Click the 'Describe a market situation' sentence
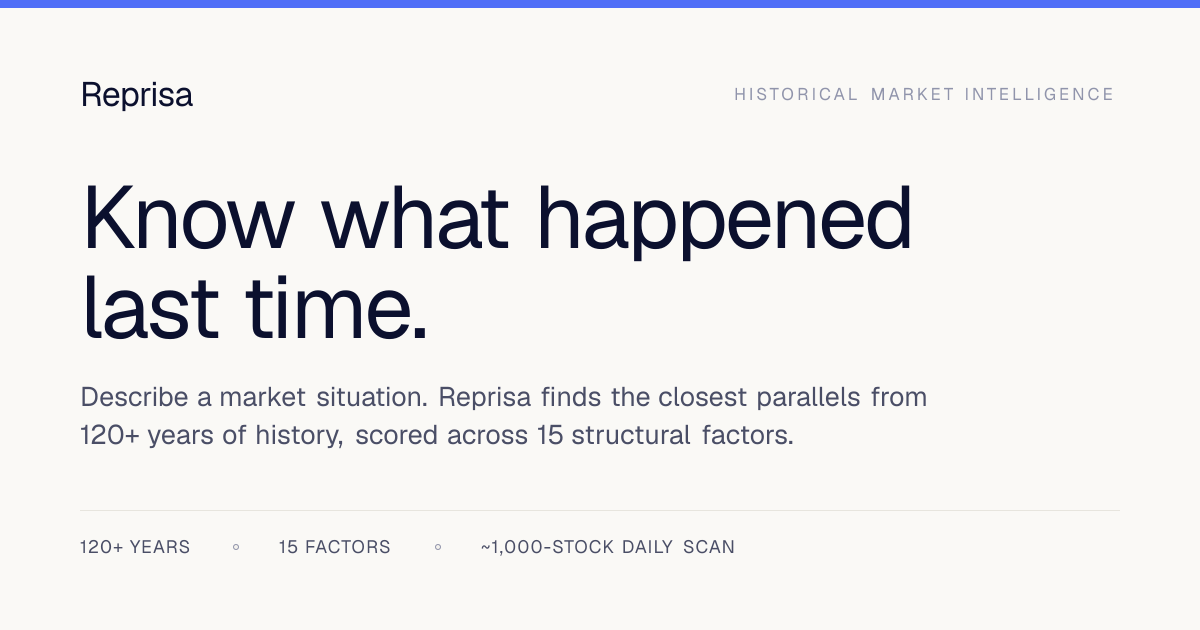The height and width of the screenshot is (630, 1200). pyautogui.click(x=256, y=397)
